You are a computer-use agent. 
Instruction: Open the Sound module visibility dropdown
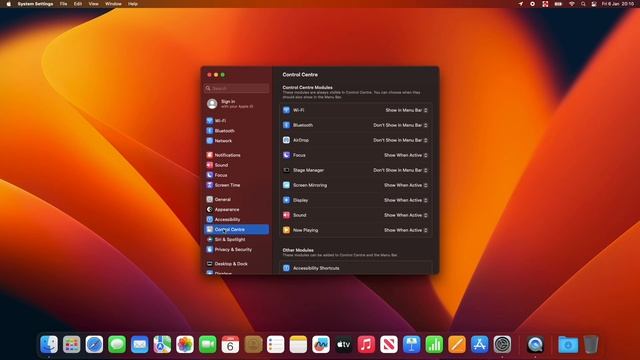click(406, 215)
